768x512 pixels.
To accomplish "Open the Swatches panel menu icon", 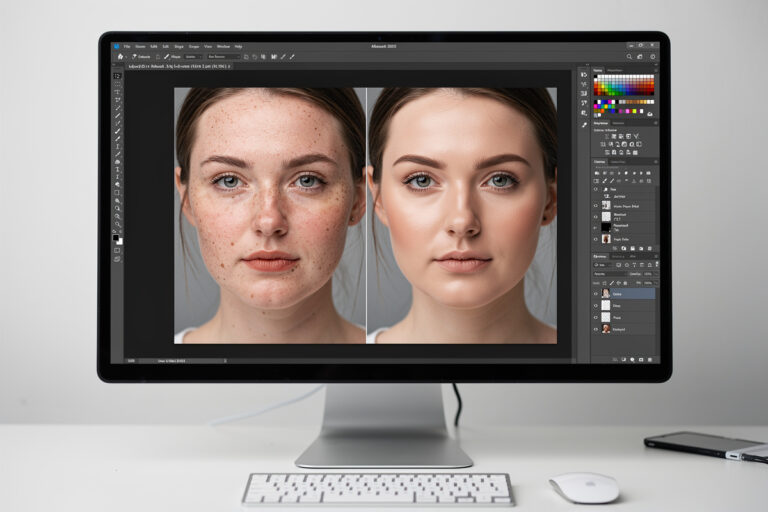I will [x=656, y=71].
